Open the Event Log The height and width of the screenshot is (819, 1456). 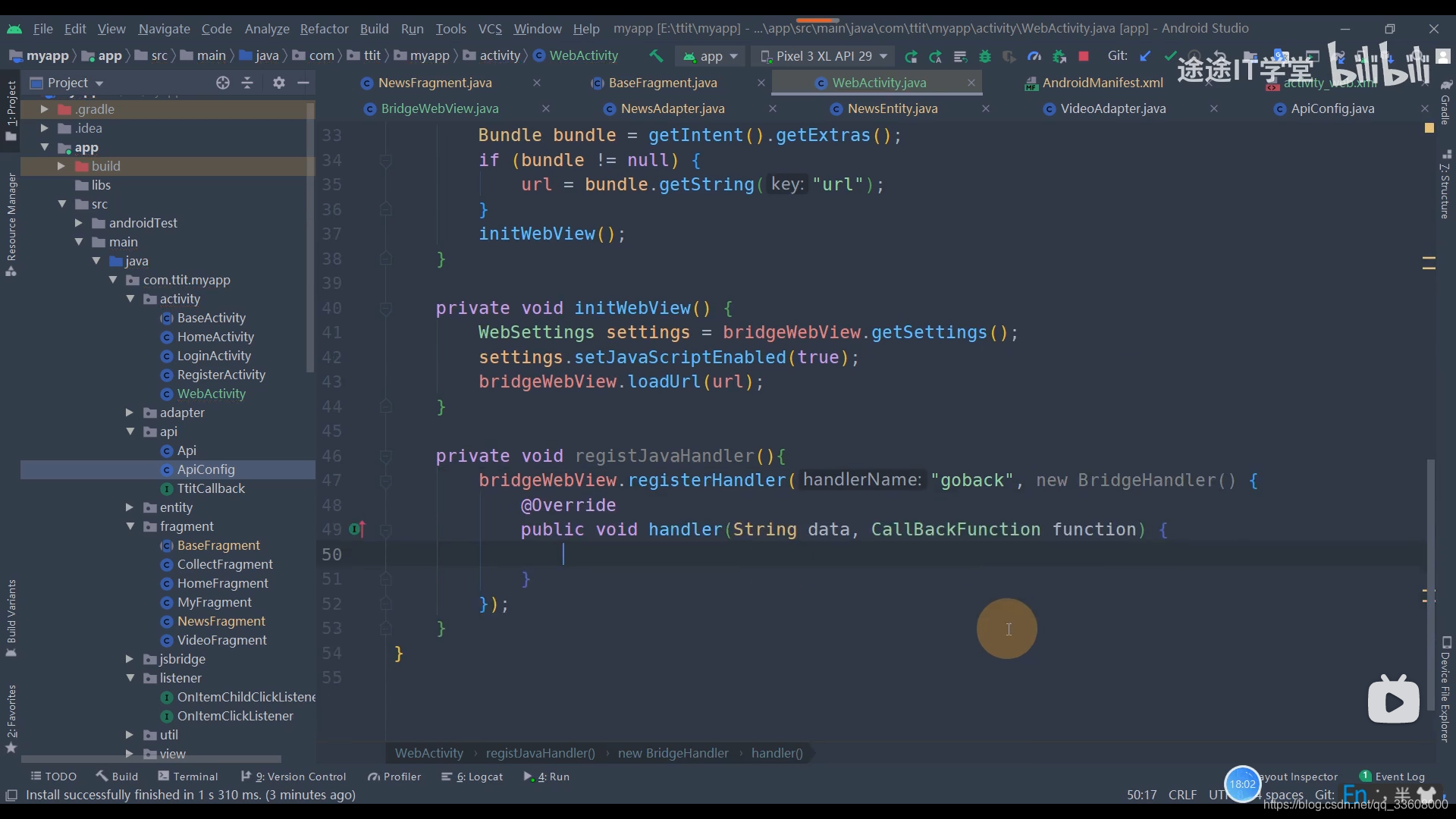click(x=1392, y=777)
